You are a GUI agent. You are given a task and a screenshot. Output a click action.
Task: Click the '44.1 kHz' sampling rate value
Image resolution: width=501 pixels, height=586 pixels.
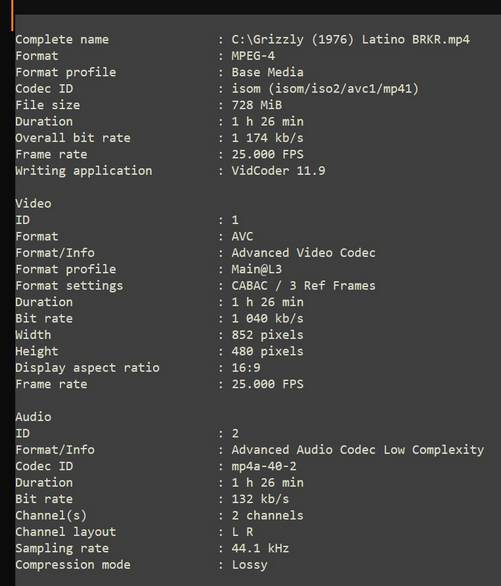click(260, 549)
